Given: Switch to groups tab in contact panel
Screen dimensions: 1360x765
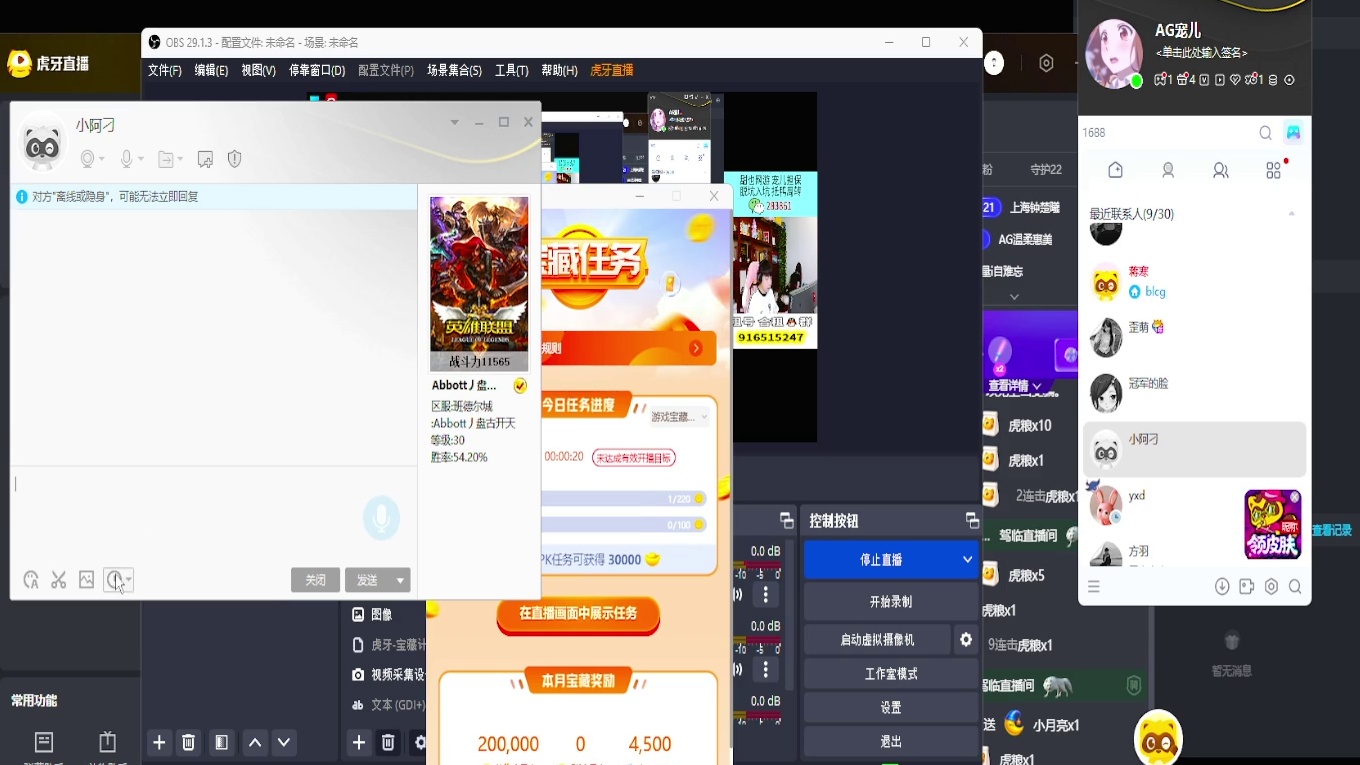Looking at the screenshot, I should [x=1221, y=171].
